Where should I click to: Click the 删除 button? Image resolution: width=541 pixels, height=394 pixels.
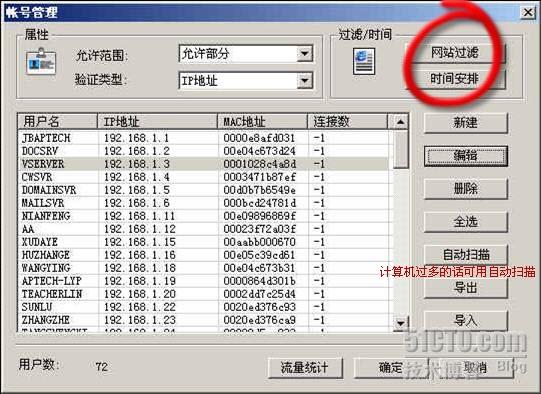[x=465, y=188]
